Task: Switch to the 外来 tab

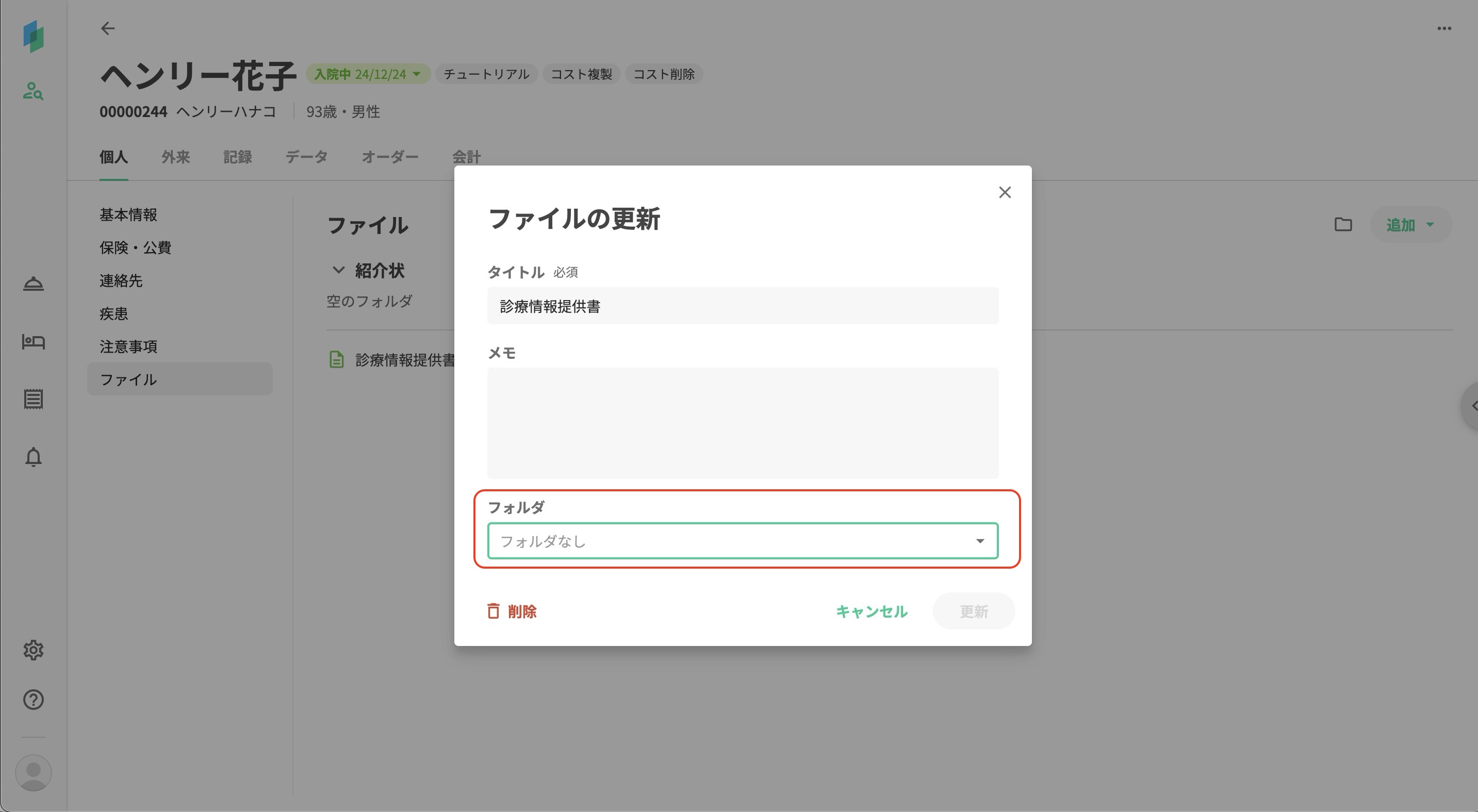Action: [175, 157]
